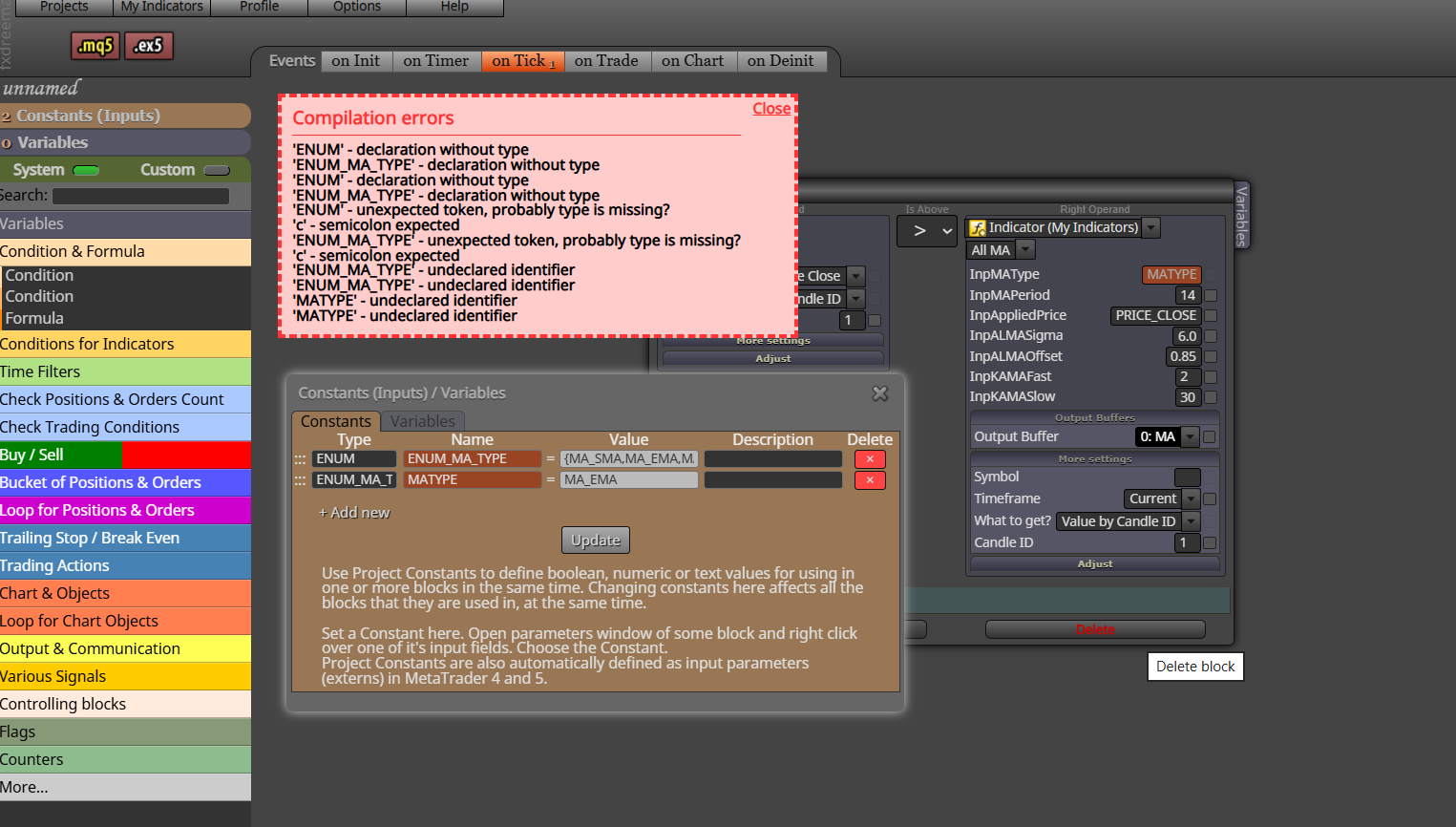This screenshot has width=1456, height=827.
Task: Select the Time Filters category
Action: [125, 372]
